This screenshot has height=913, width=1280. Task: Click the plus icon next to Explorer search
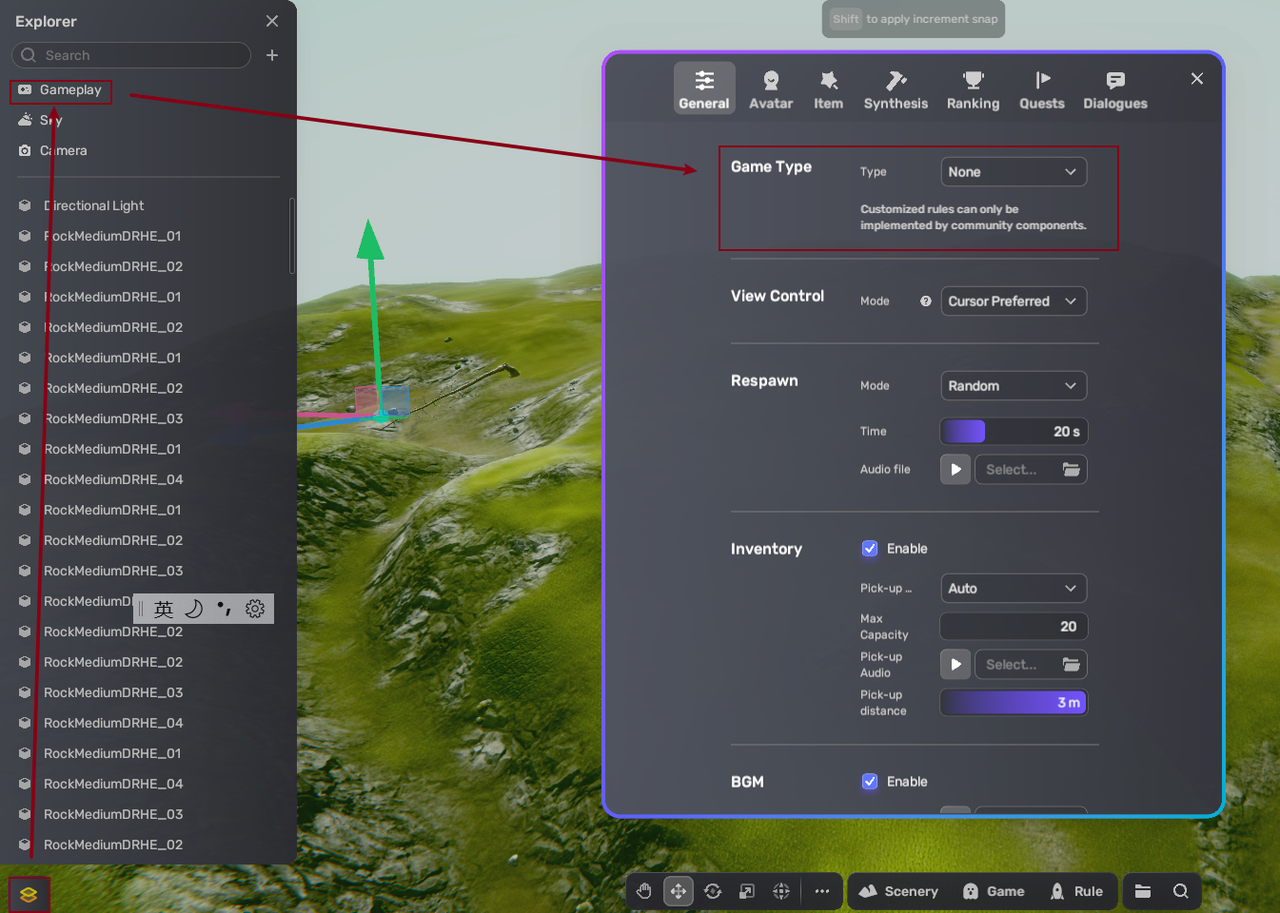click(x=272, y=56)
